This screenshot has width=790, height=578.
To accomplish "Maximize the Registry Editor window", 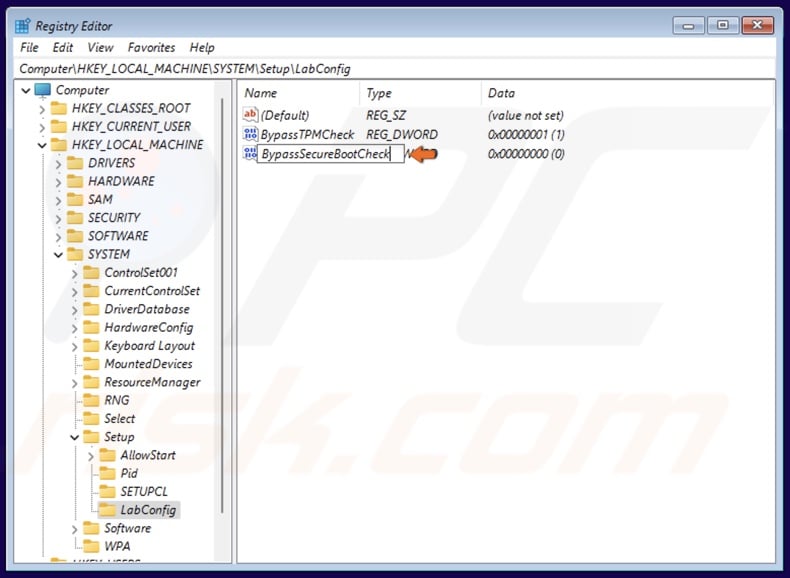I will pyautogui.click(x=722, y=25).
